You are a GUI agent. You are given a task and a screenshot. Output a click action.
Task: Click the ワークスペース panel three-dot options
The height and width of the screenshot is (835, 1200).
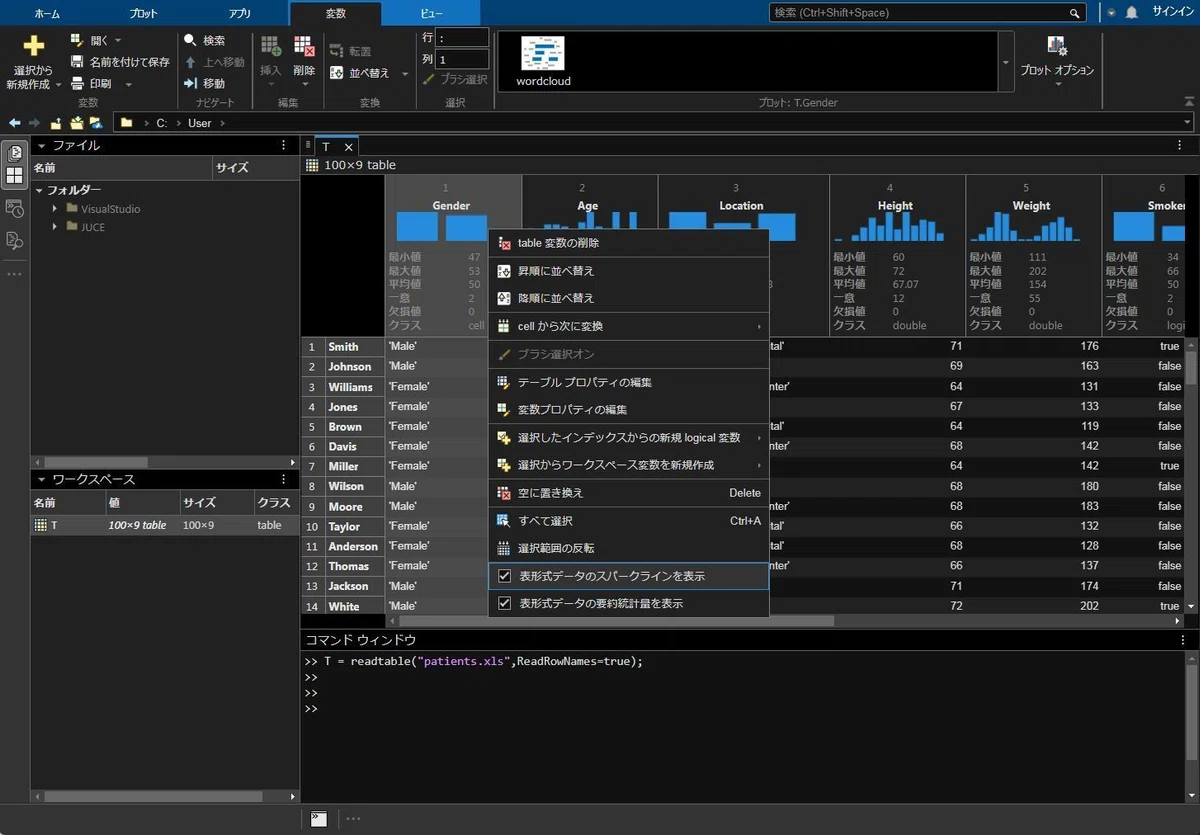click(283, 479)
